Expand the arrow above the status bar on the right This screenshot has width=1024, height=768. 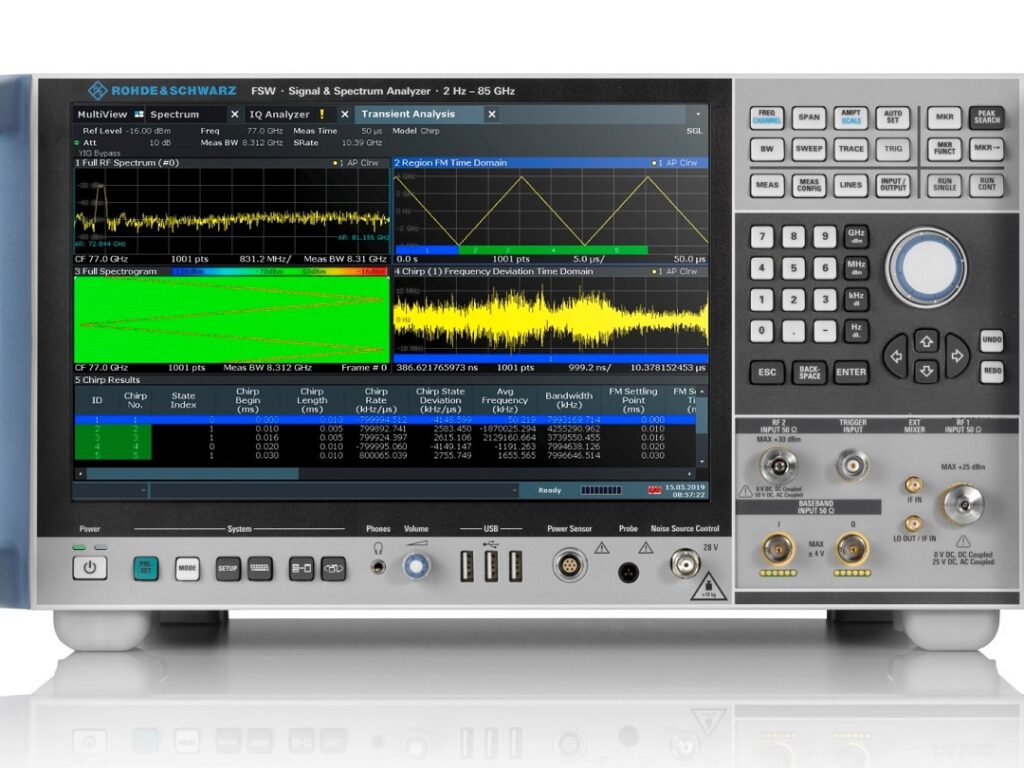tap(690, 473)
